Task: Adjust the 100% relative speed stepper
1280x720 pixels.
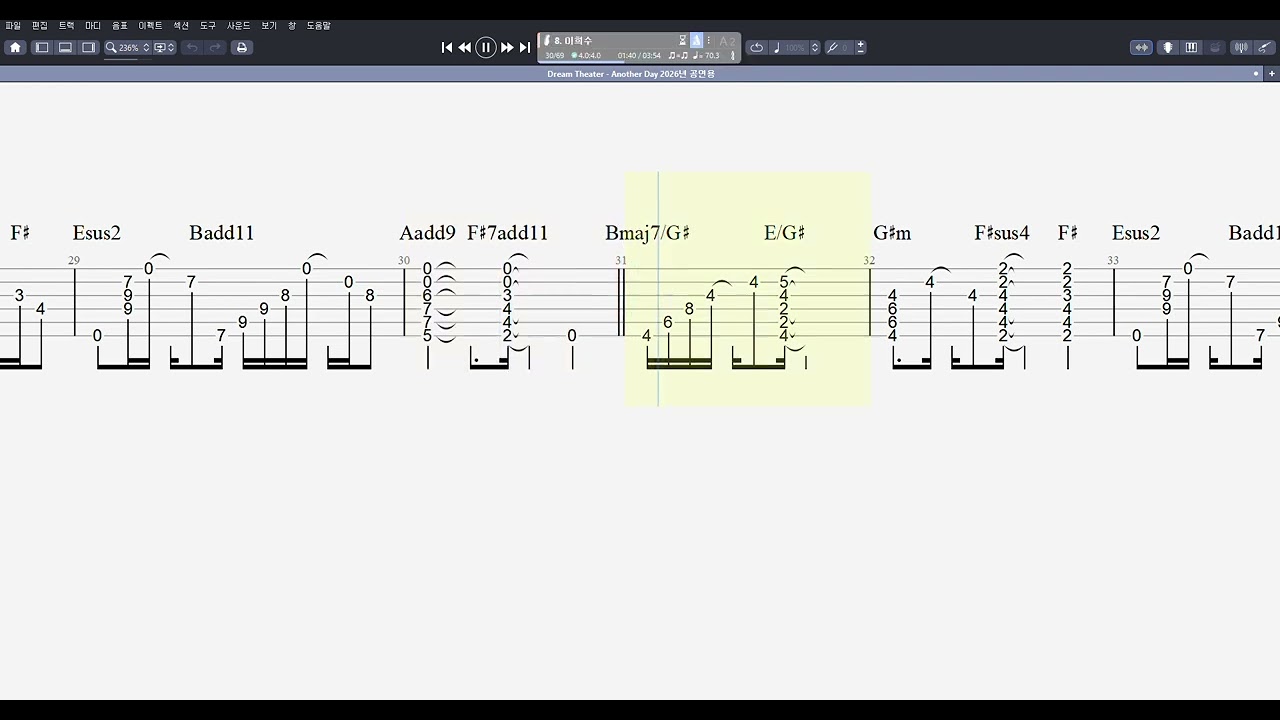Action: point(815,47)
